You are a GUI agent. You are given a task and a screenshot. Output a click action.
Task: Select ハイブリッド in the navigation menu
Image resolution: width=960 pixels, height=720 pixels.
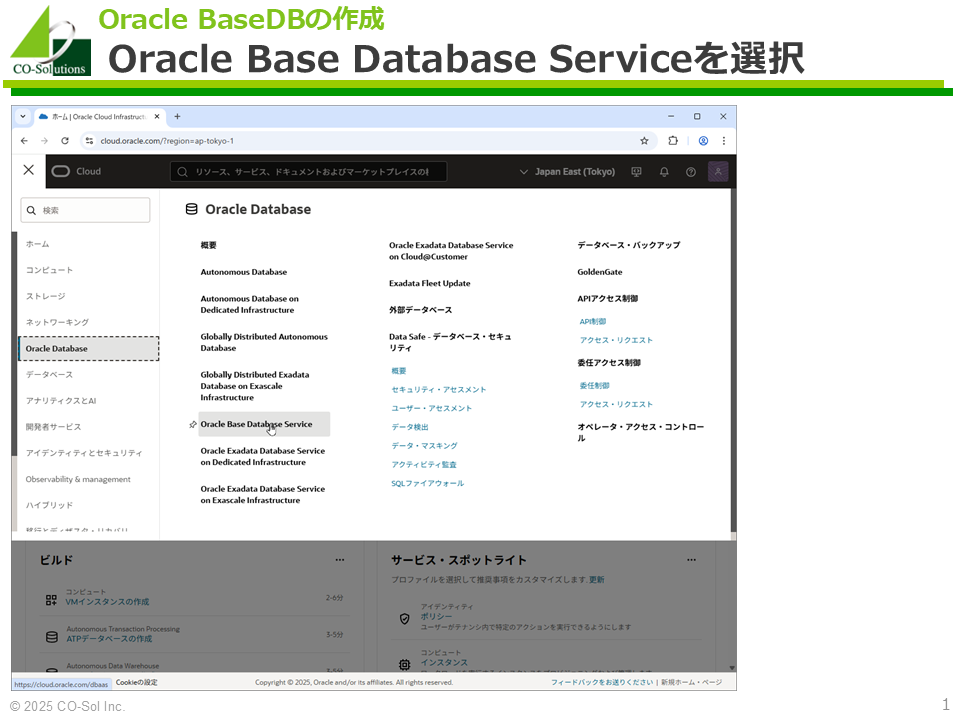(49, 505)
